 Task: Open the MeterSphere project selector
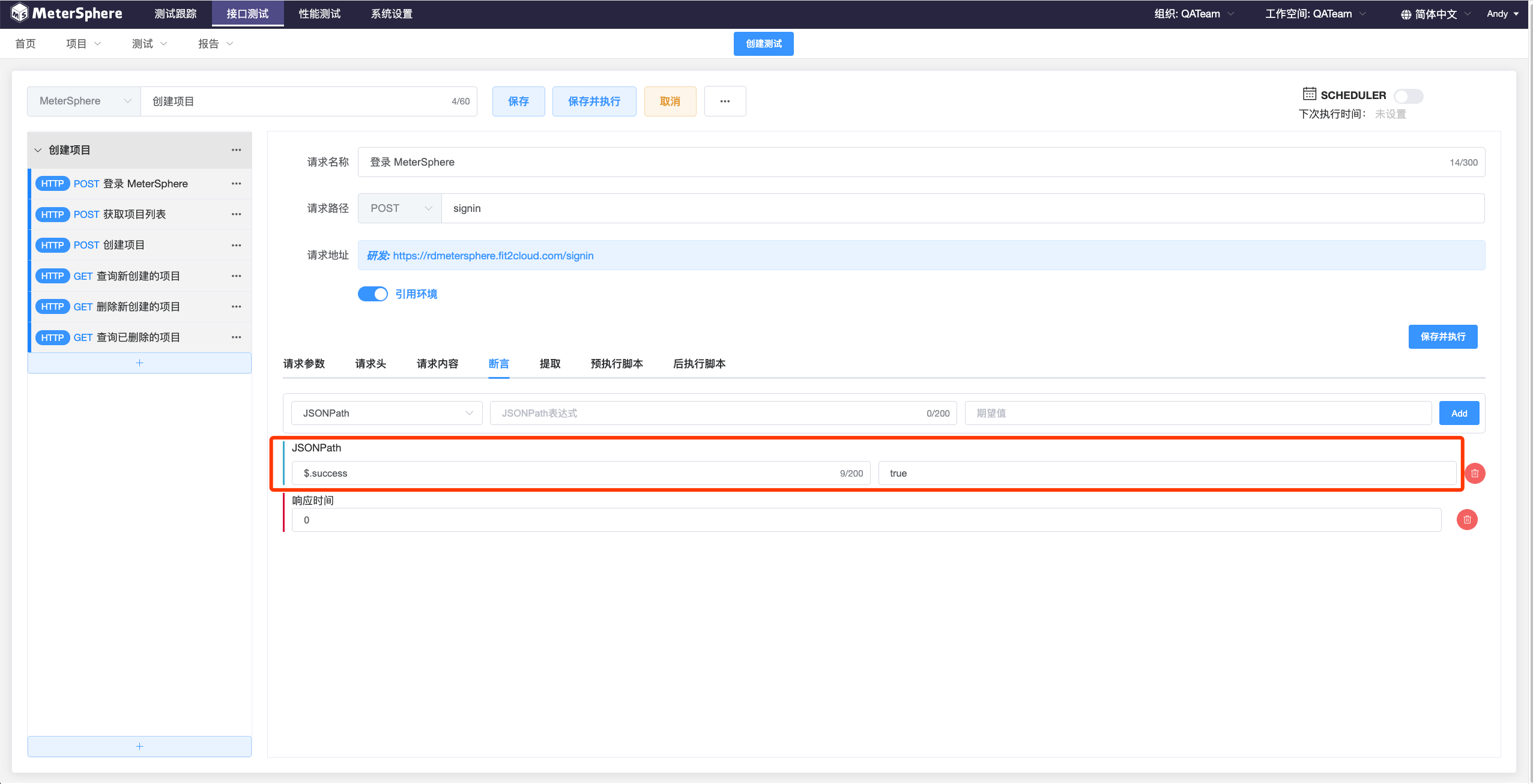click(x=84, y=101)
